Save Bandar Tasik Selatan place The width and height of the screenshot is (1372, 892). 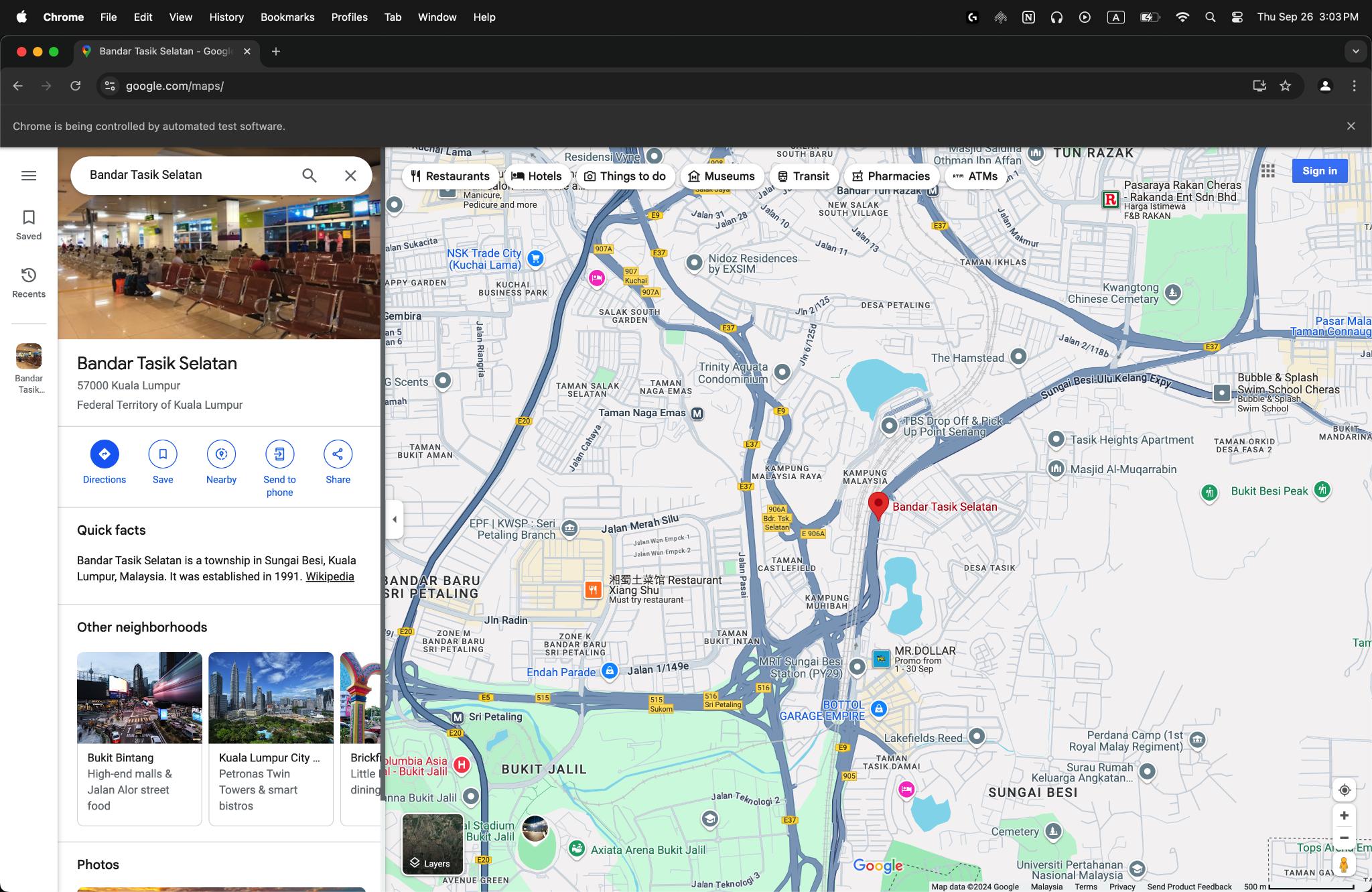click(163, 462)
